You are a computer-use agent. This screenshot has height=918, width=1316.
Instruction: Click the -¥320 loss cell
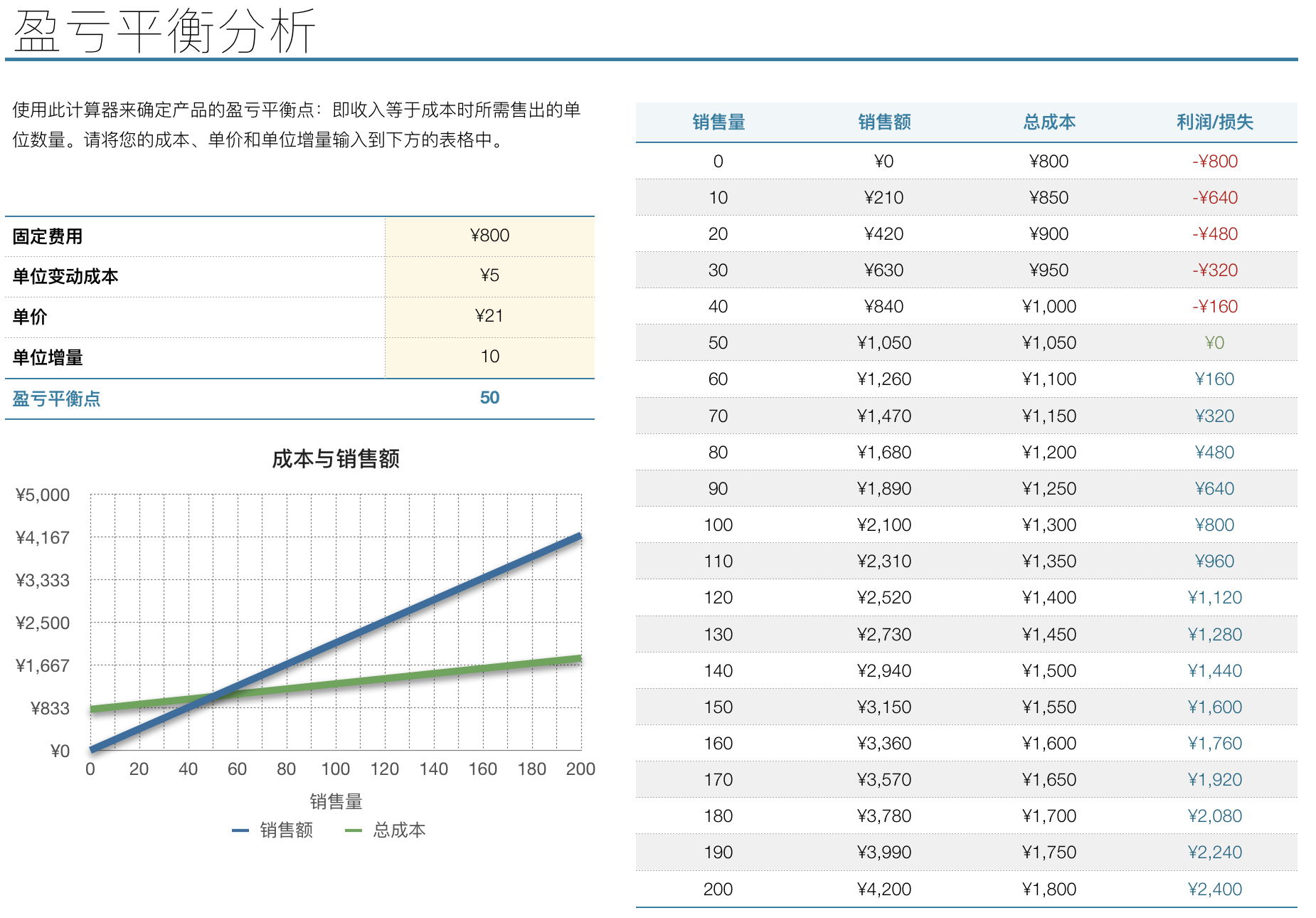point(1215,270)
